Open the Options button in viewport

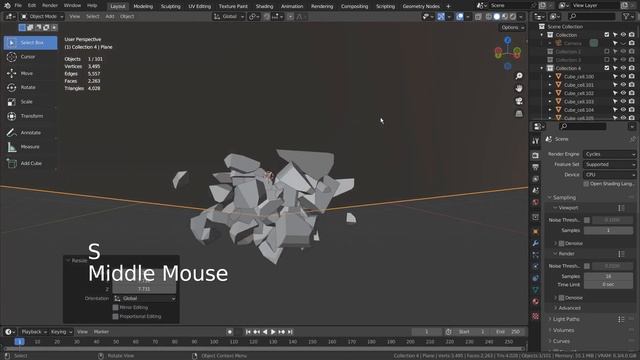[513, 27]
